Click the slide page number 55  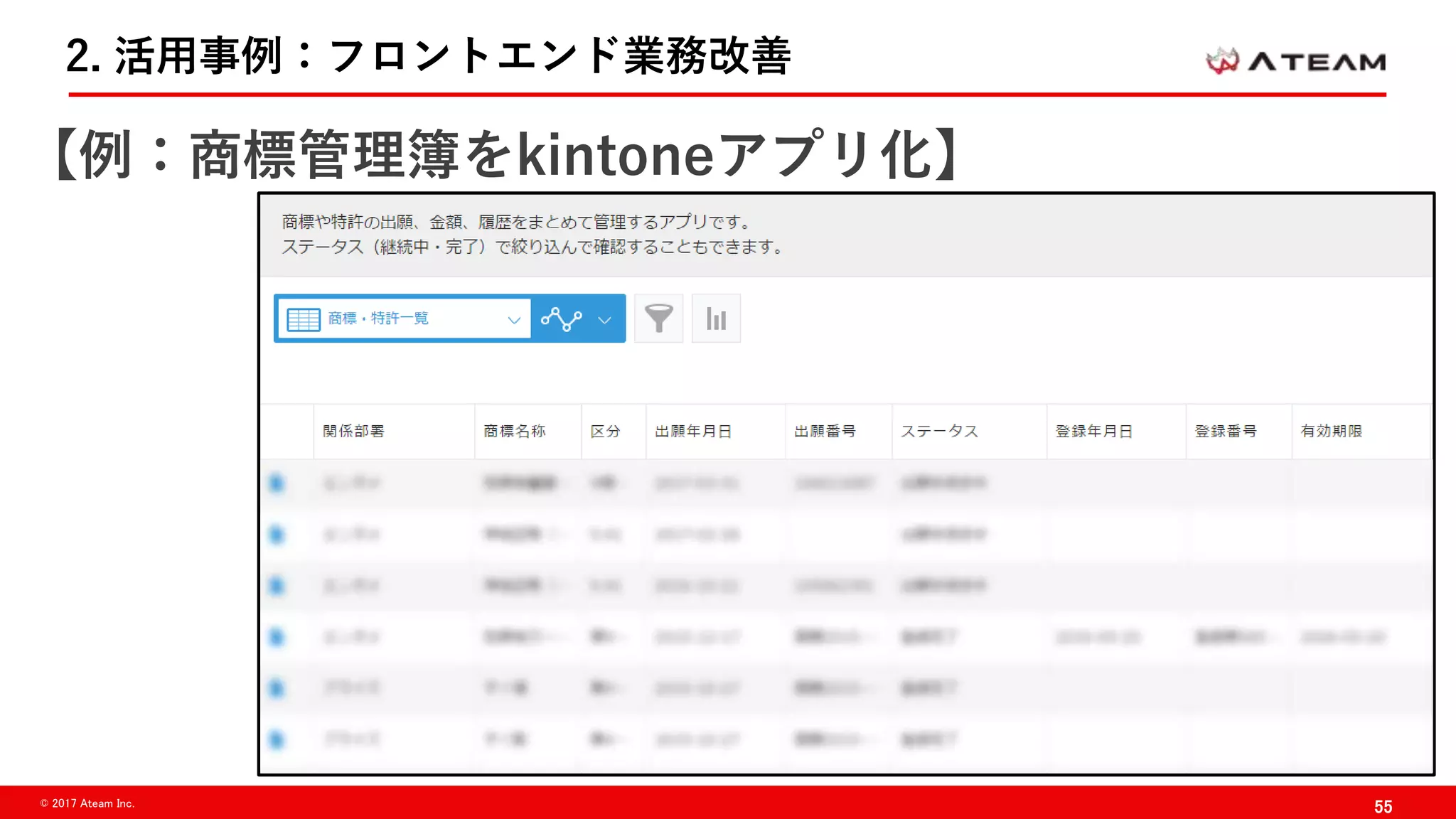coord(1383,807)
